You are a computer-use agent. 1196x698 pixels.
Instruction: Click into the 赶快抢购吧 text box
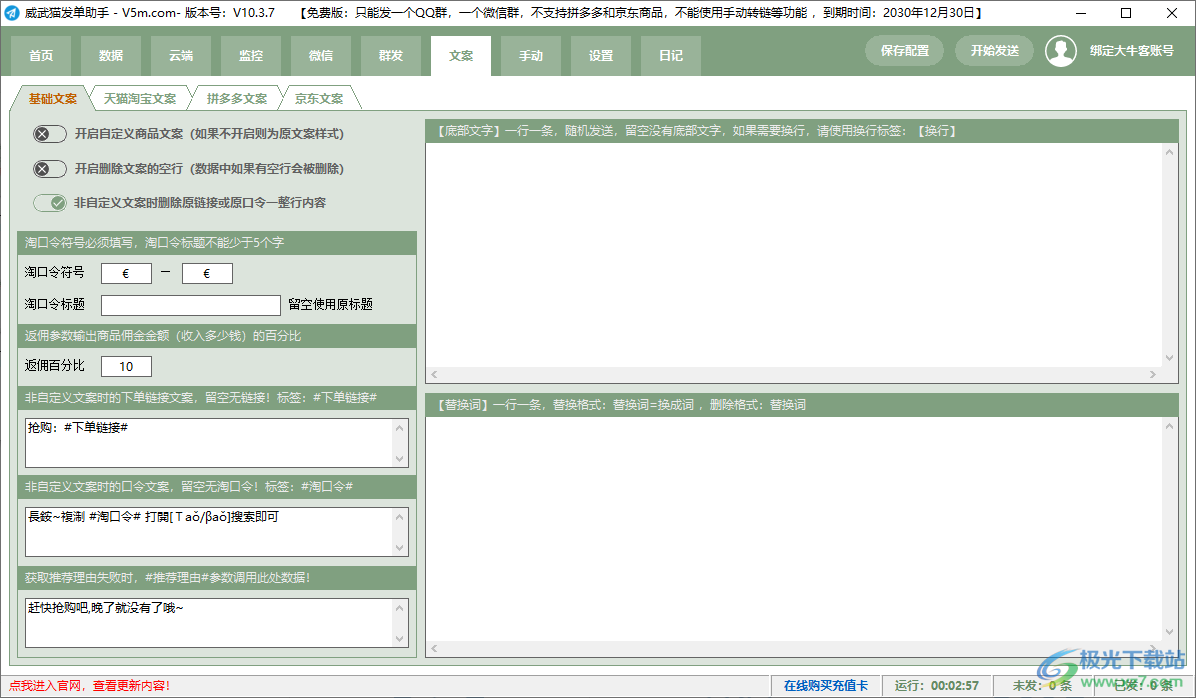point(209,622)
